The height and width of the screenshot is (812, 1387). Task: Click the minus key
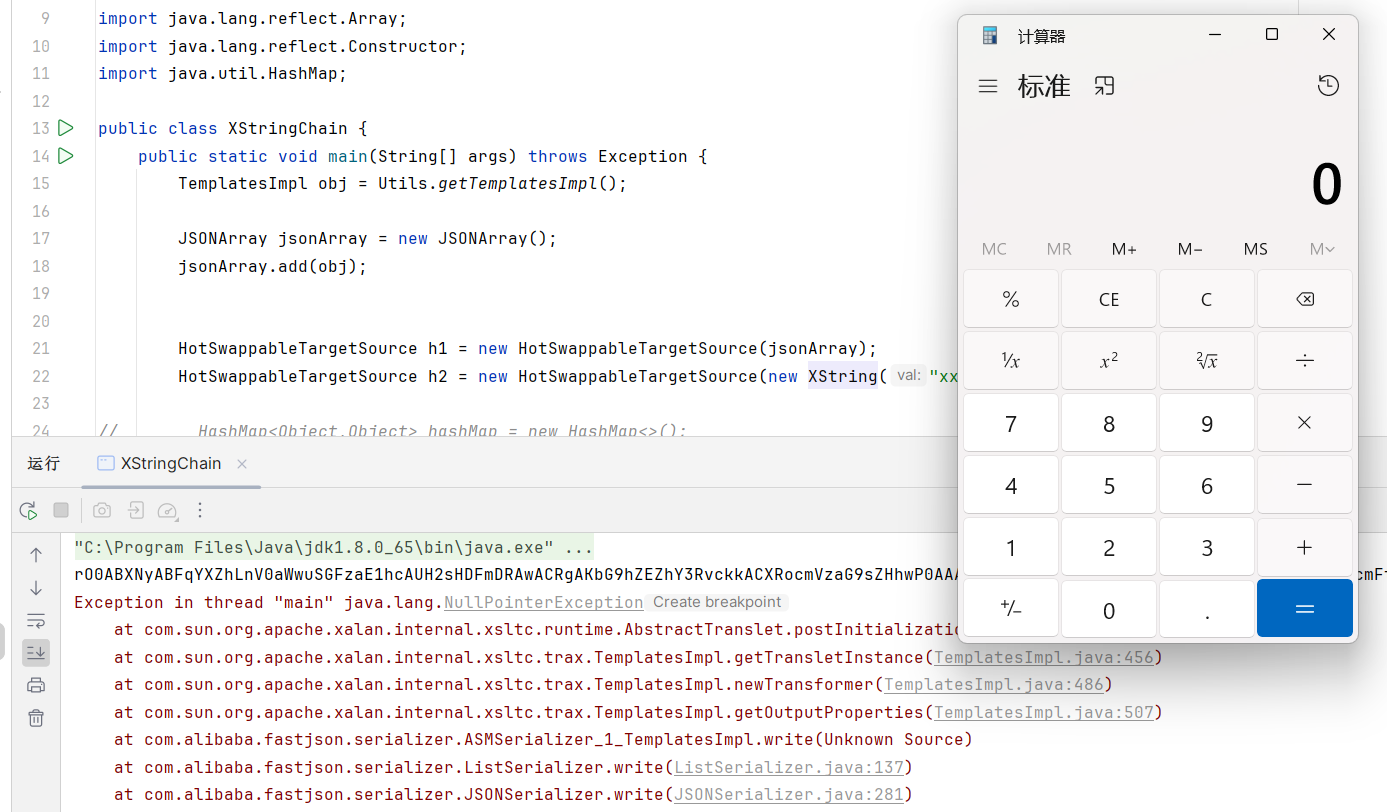coord(1305,486)
